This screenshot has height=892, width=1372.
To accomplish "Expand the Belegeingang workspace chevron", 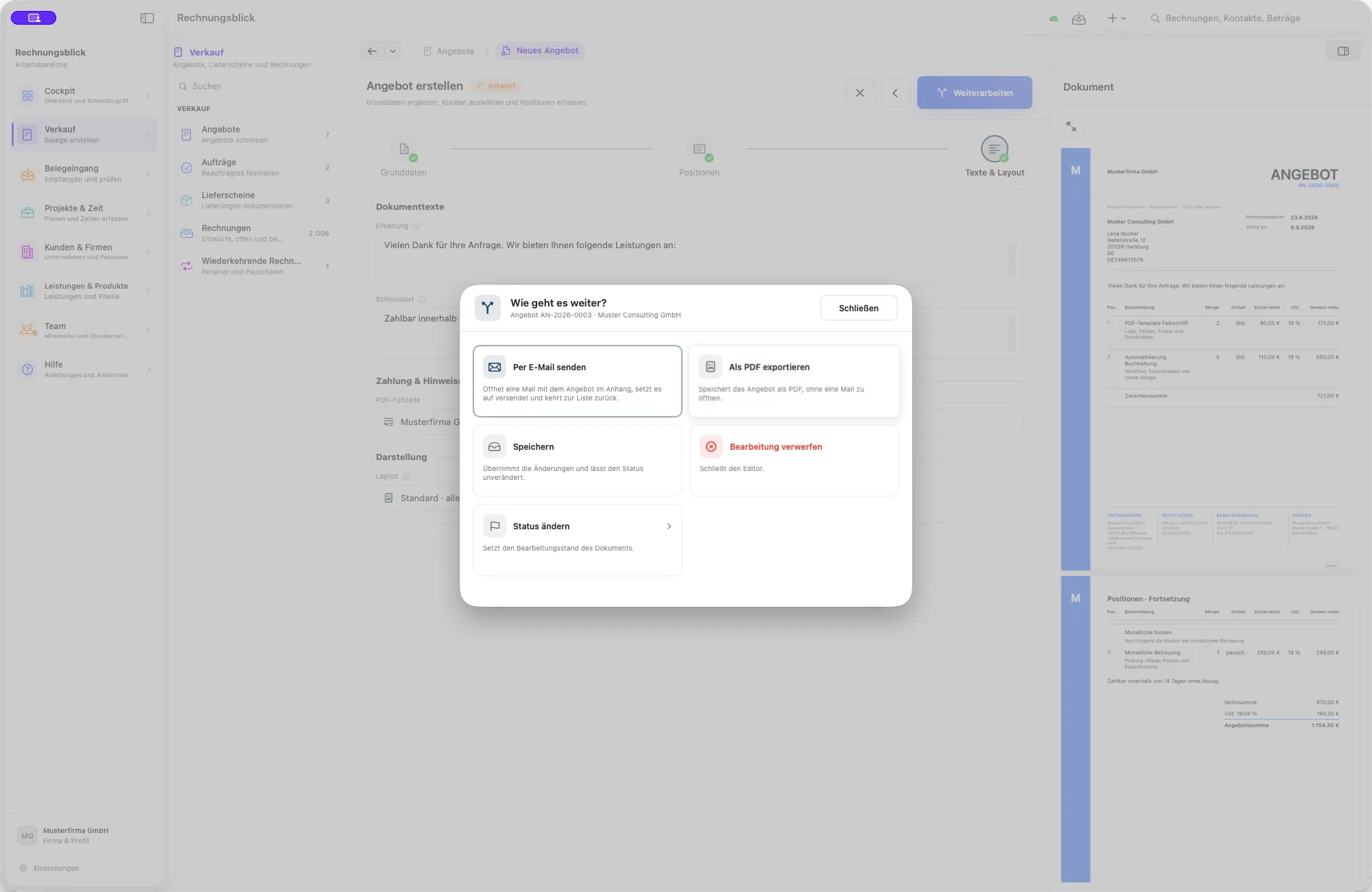I will (148, 173).
